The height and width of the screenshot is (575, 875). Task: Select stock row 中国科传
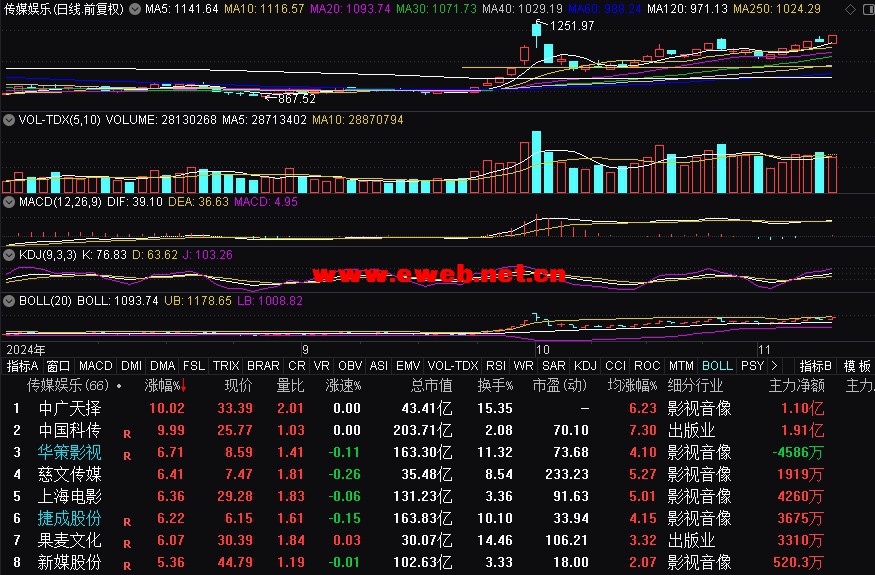coord(438,430)
